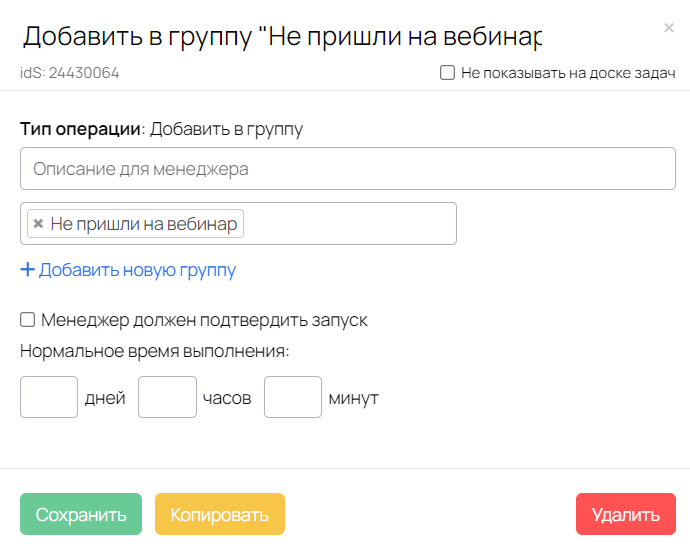The height and width of the screenshot is (552, 690).
Task: Click the dialog title 'Добавить в группу' field
Action: point(280,37)
